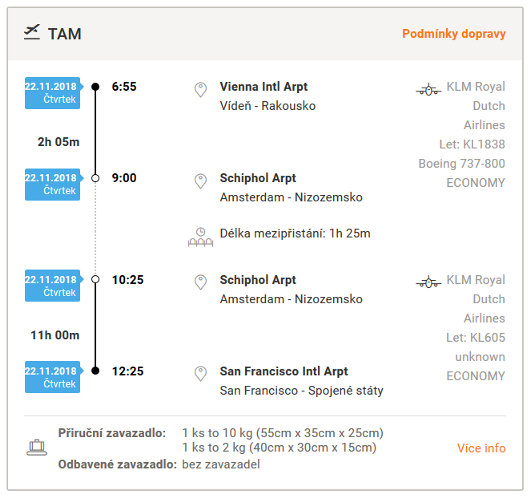Click the departing plane icon beside TAM
The width and height of the screenshot is (530, 497).
(32, 32)
